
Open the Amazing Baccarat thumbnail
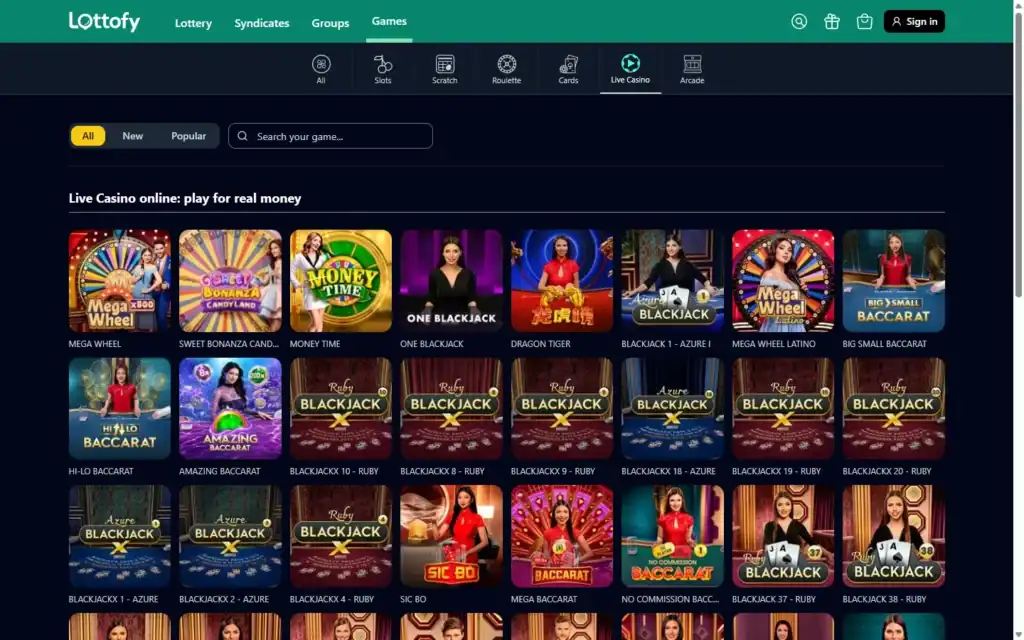231,409
